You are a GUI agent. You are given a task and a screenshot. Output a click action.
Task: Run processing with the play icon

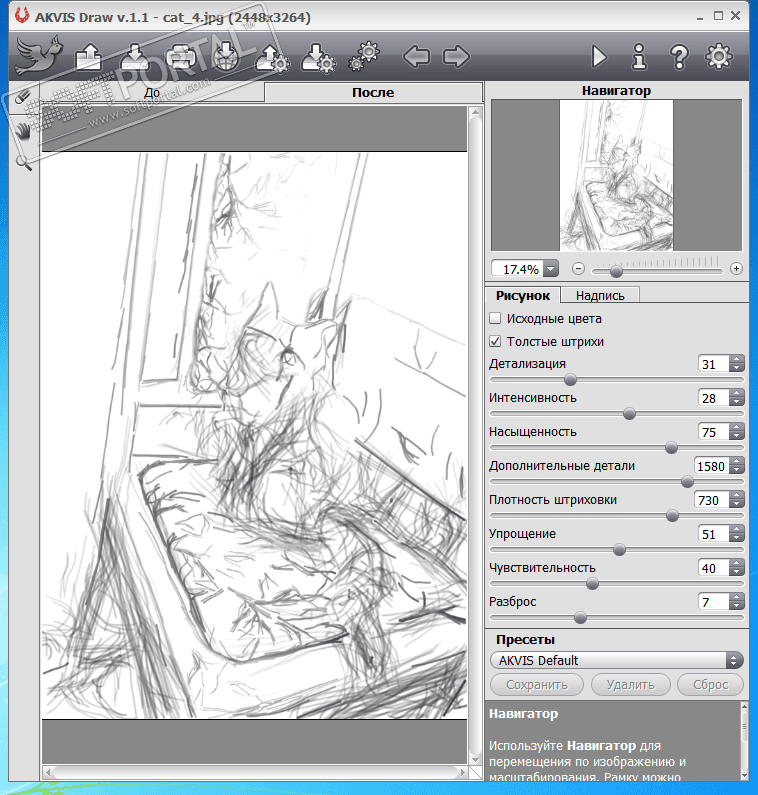599,56
